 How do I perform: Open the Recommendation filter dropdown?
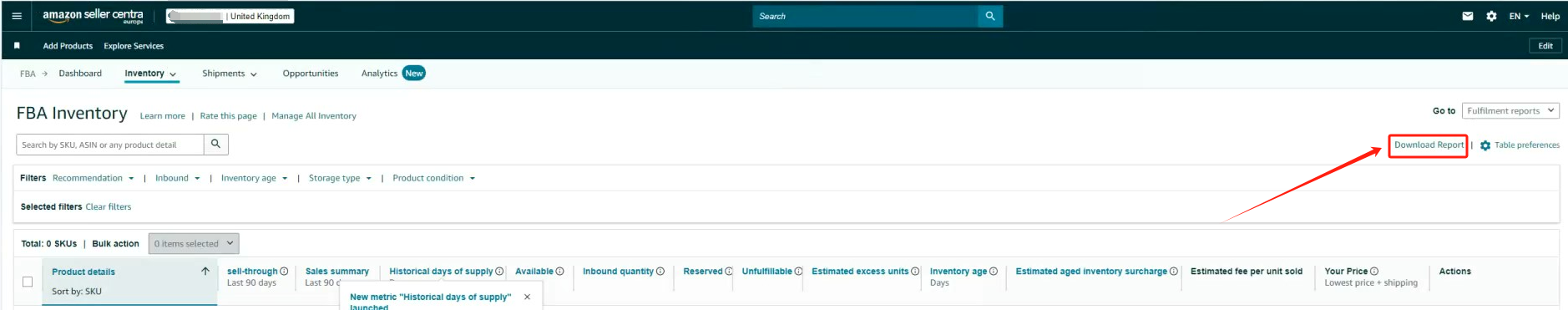coord(93,178)
